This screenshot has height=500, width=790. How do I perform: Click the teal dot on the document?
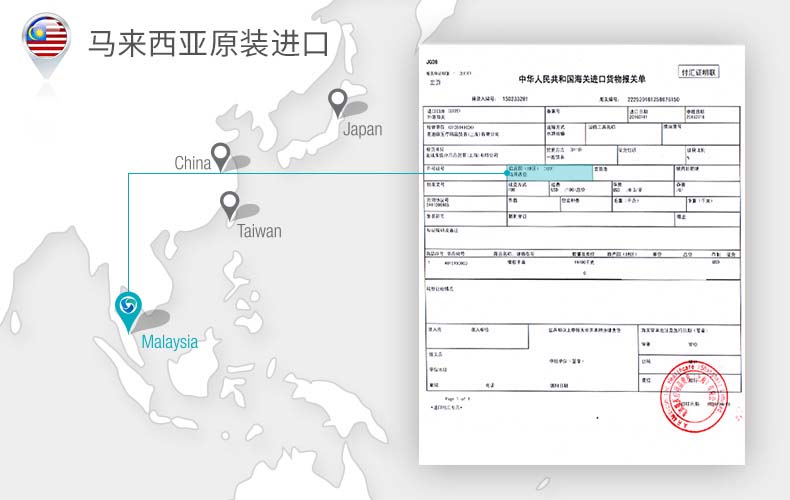pos(507,173)
